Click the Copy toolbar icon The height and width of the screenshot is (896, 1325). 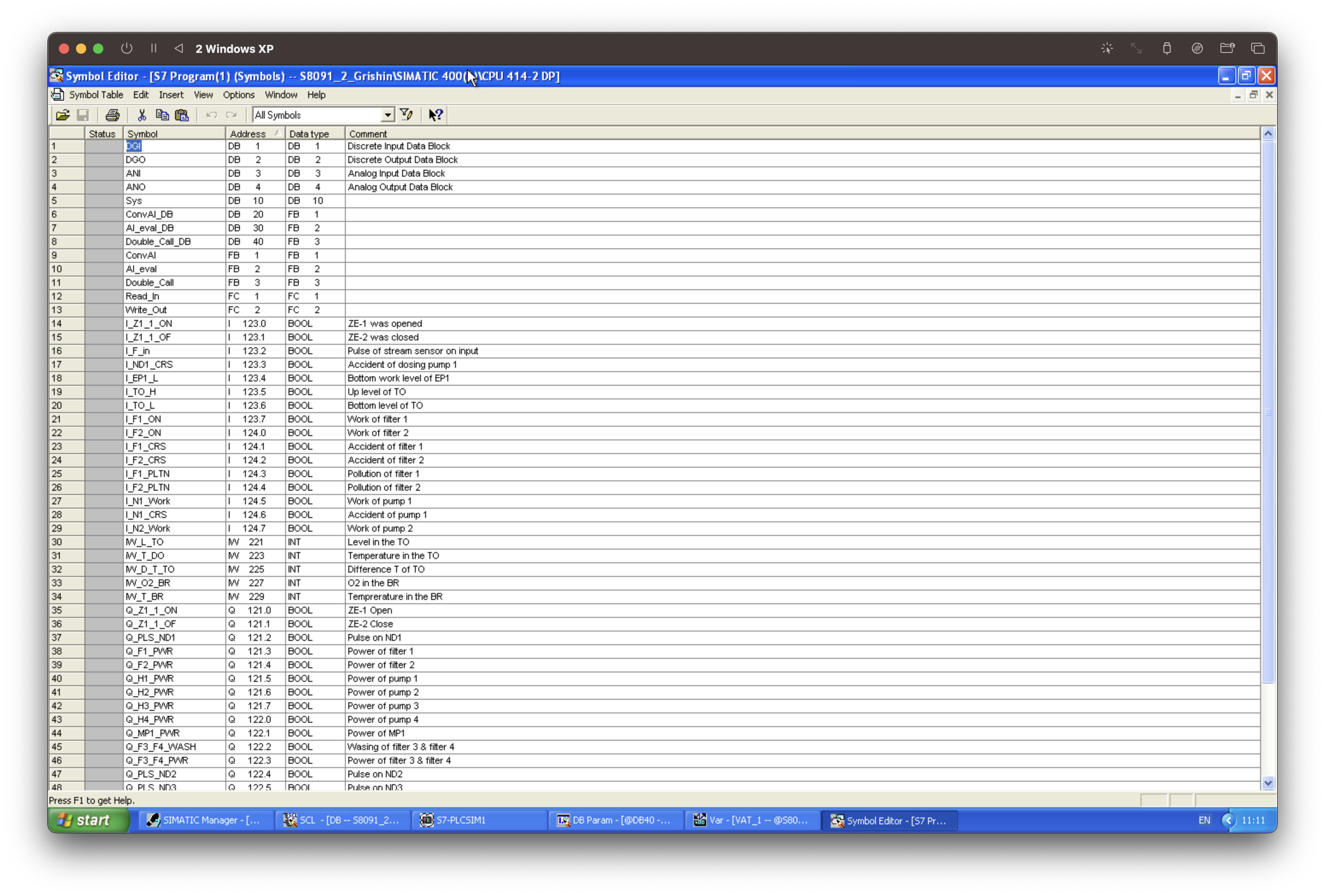click(162, 115)
